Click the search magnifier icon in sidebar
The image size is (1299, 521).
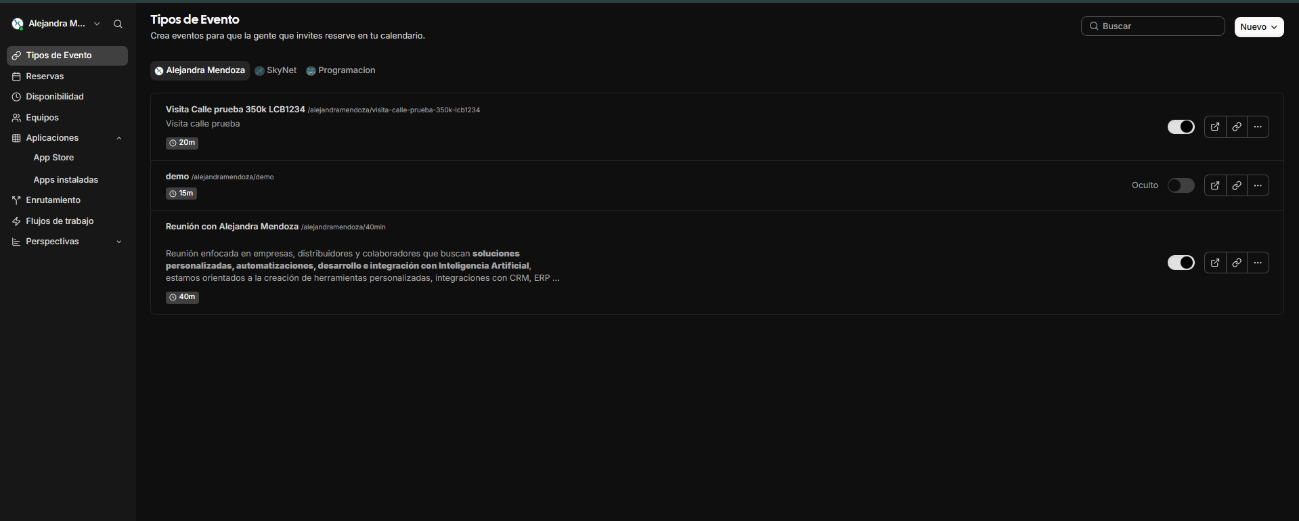118,23
